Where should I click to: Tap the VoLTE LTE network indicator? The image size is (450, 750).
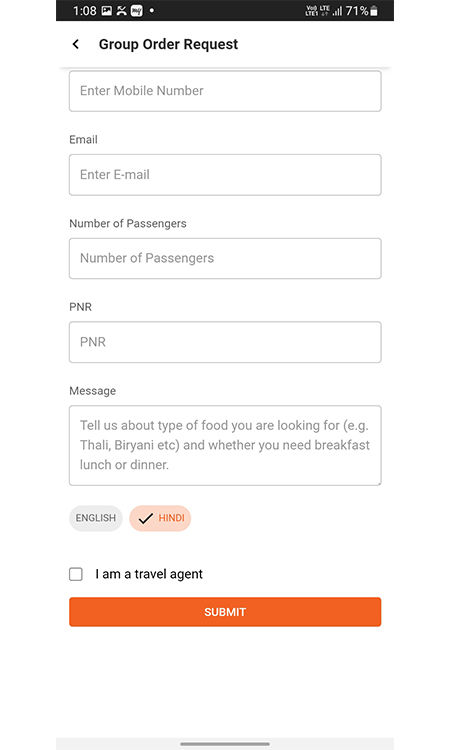coord(318,11)
